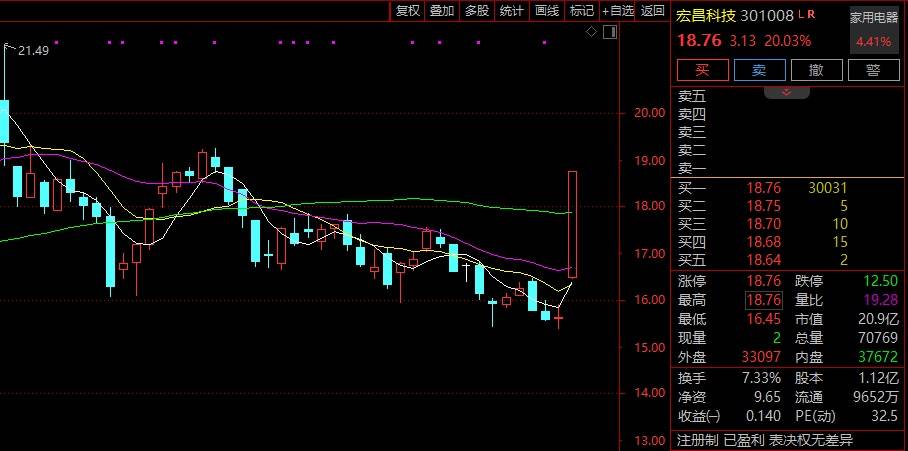Click the 买 buy button
Image resolution: width=908 pixels, height=451 pixels.
point(702,70)
